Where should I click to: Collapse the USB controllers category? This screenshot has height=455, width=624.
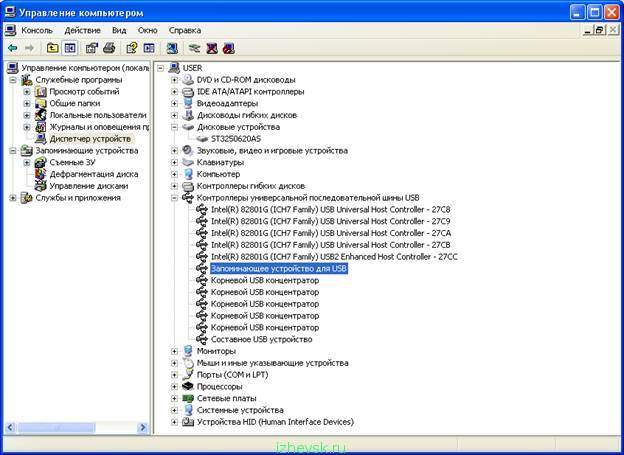174,198
